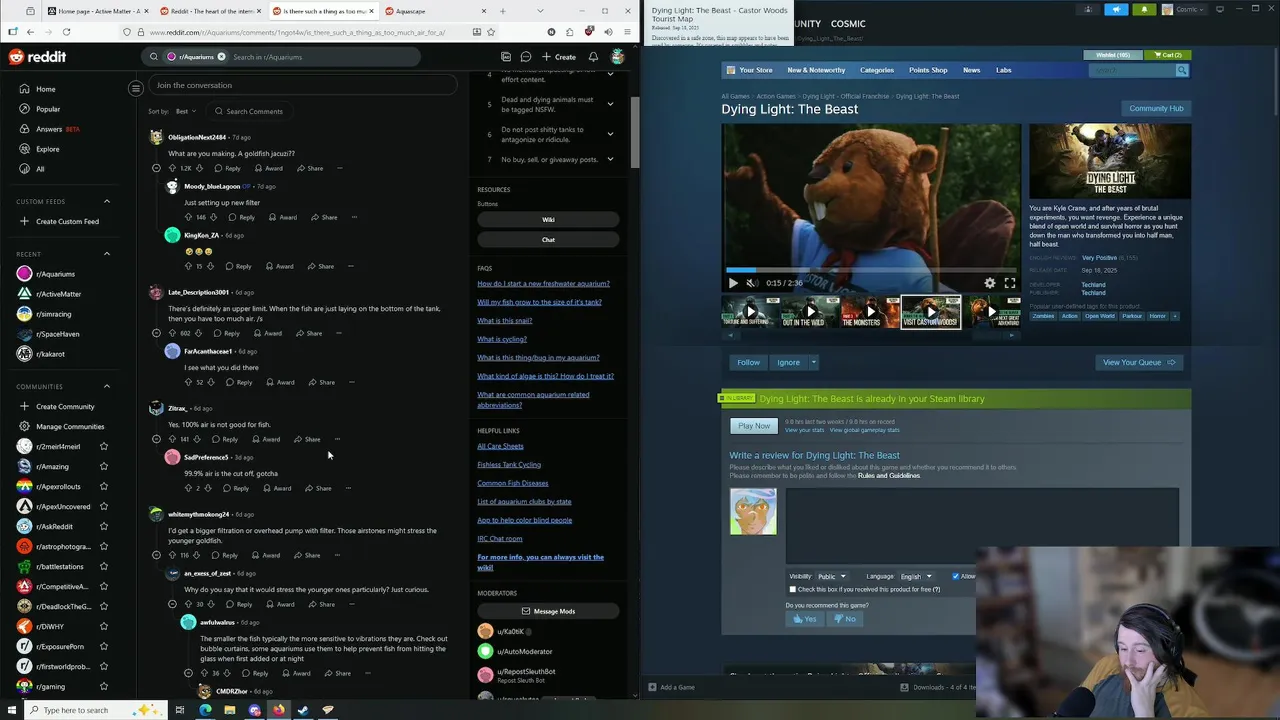1280x720 pixels.
Task: Favorite r/2meirl4meirl with star icon
Action: tap(103, 447)
